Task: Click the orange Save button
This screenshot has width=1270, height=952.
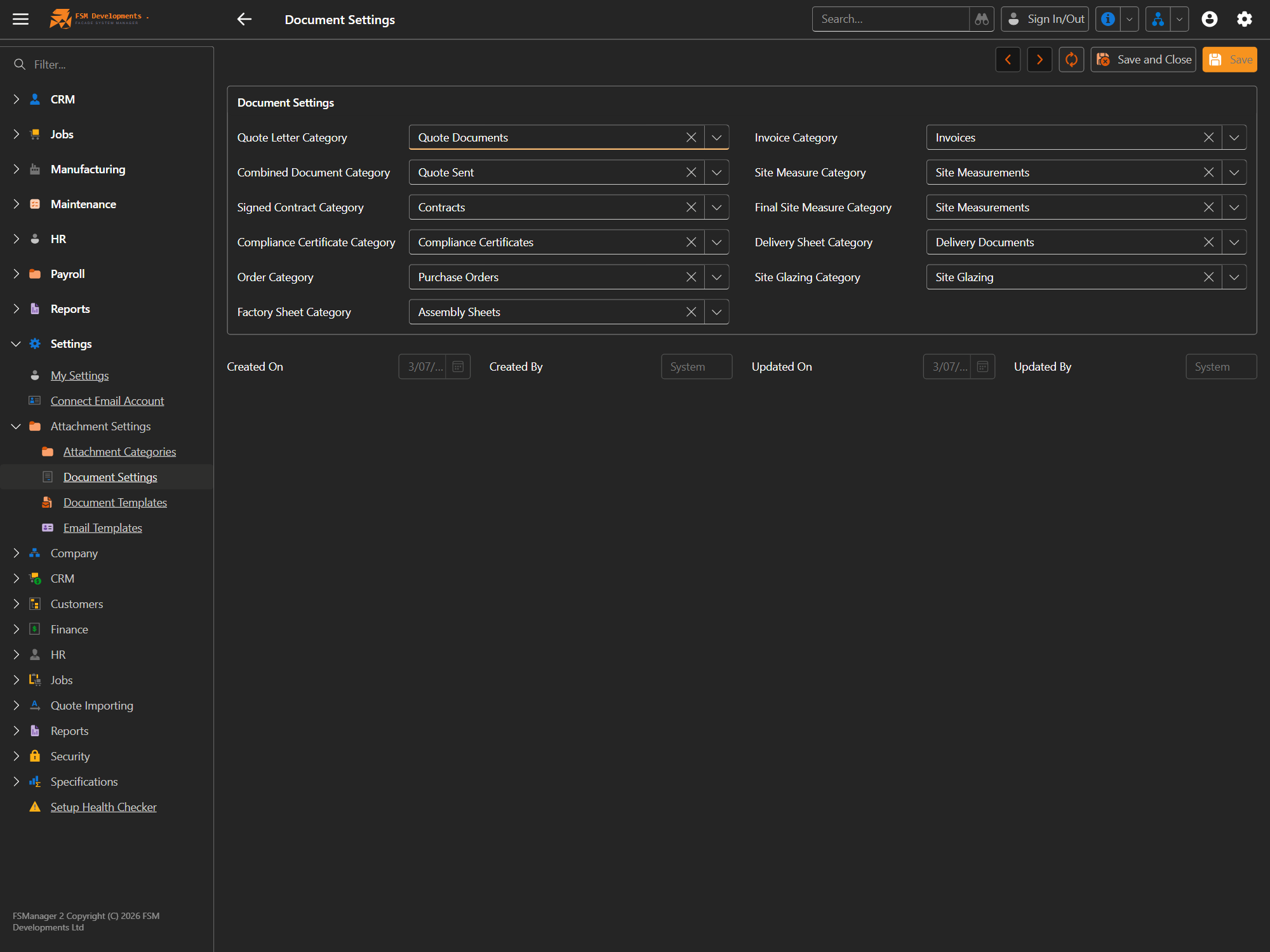Action: (x=1230, y=60)
